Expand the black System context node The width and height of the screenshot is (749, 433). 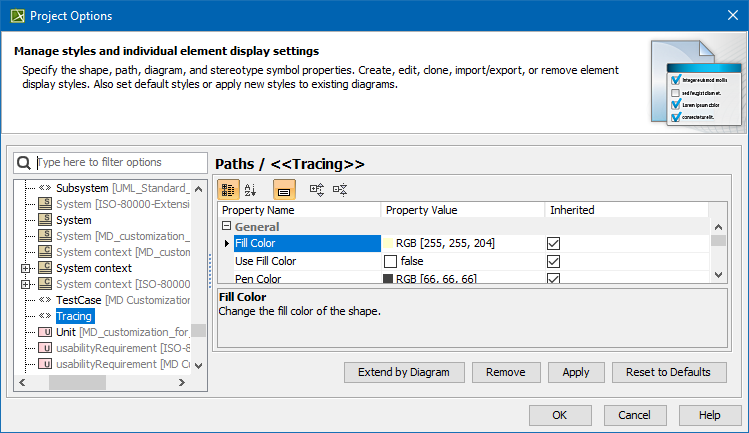(26, 268)
